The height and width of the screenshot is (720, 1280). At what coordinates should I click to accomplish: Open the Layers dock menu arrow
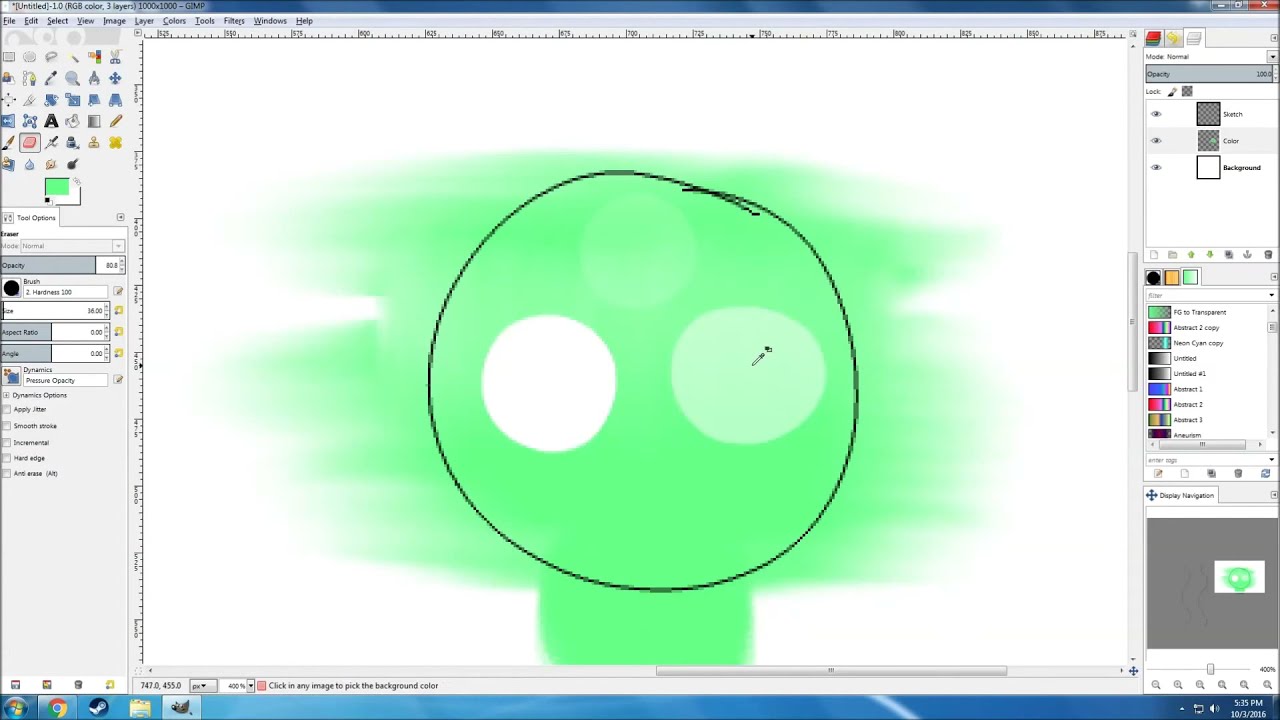pos(1274,38)
